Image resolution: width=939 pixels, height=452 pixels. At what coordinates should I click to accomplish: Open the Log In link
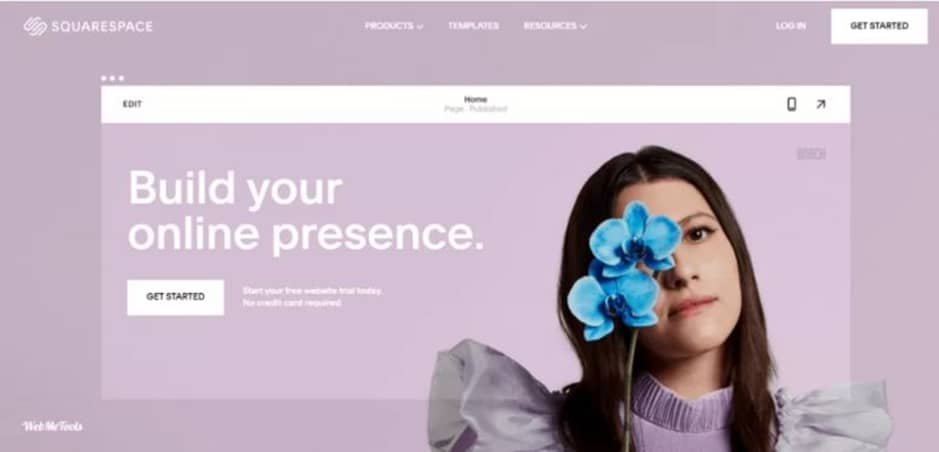click(x=790, y=26)
